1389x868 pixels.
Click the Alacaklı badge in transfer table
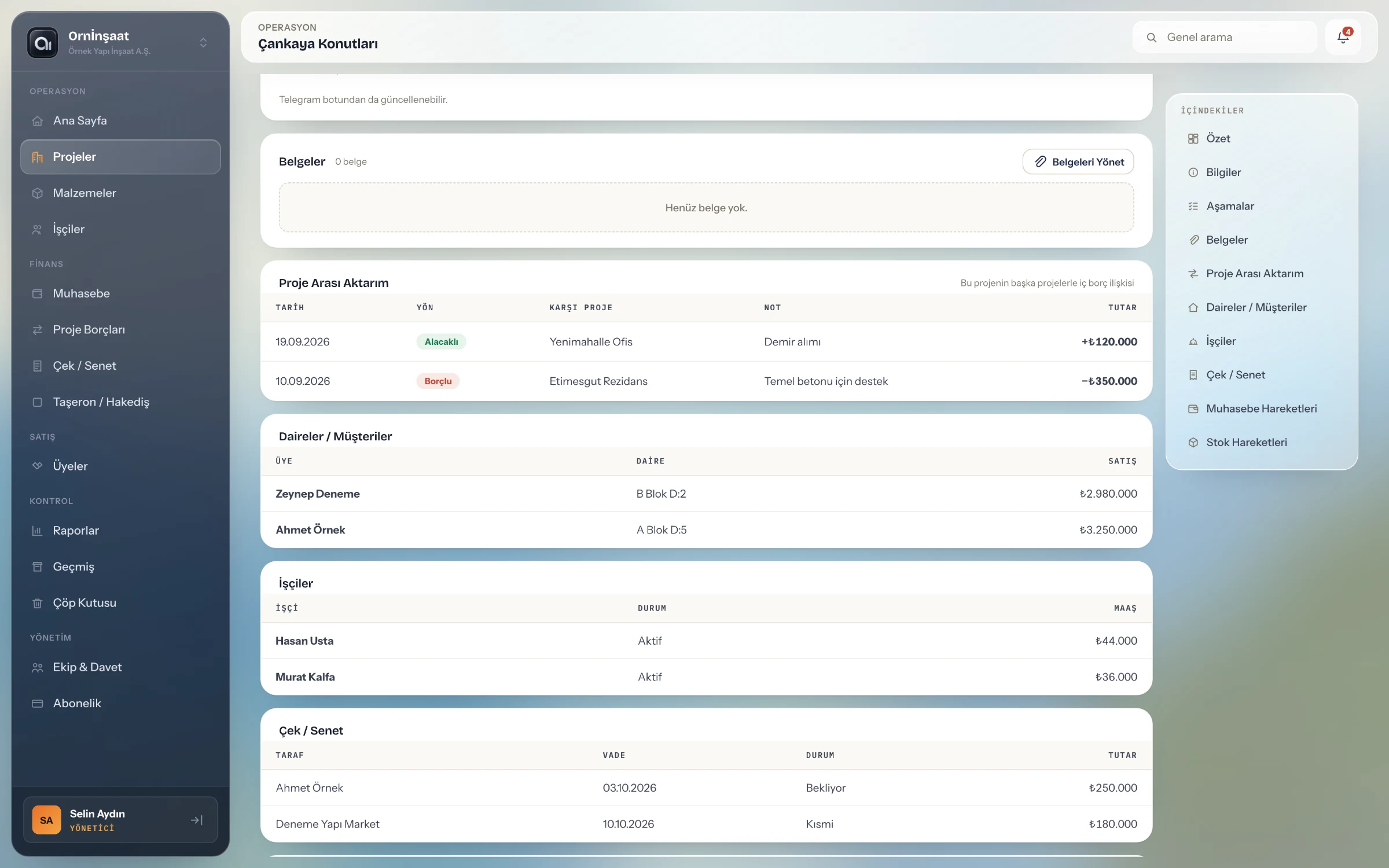(x=441, y=342)
